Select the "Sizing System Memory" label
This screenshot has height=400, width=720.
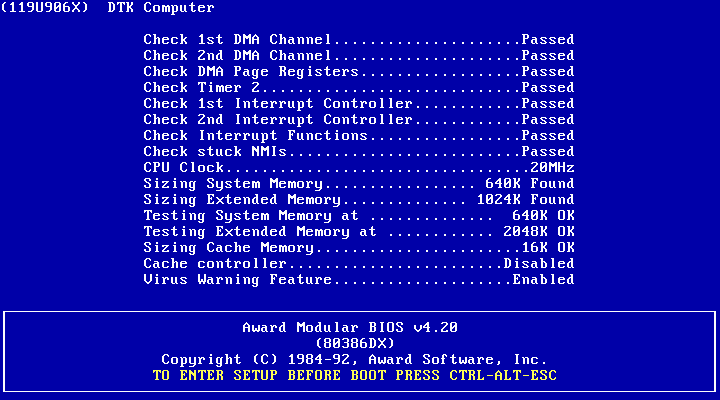[x=233, y=184]
